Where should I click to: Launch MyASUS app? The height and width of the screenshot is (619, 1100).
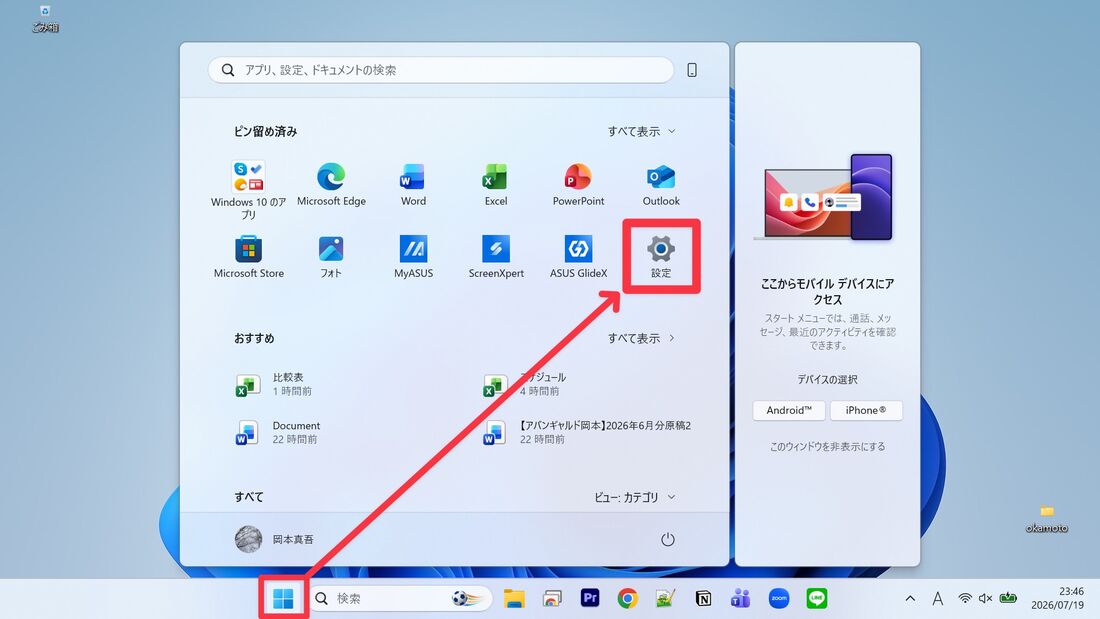tap(413, 257)
